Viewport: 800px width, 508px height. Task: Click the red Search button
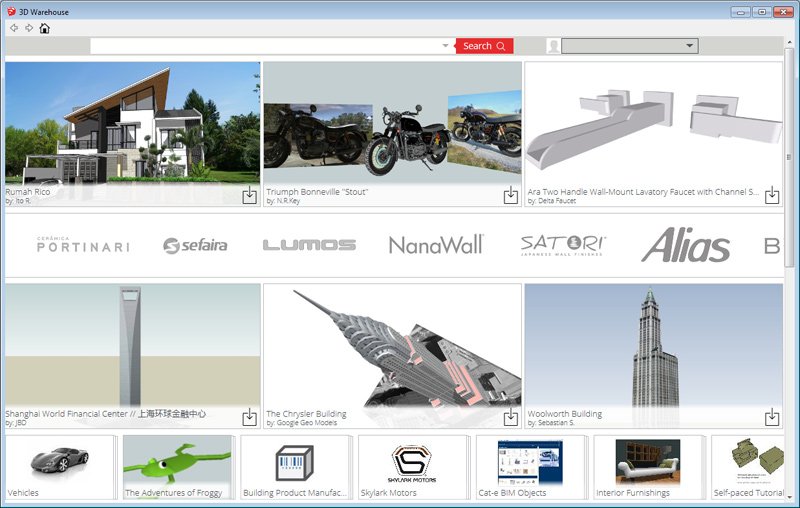(484, 46)
